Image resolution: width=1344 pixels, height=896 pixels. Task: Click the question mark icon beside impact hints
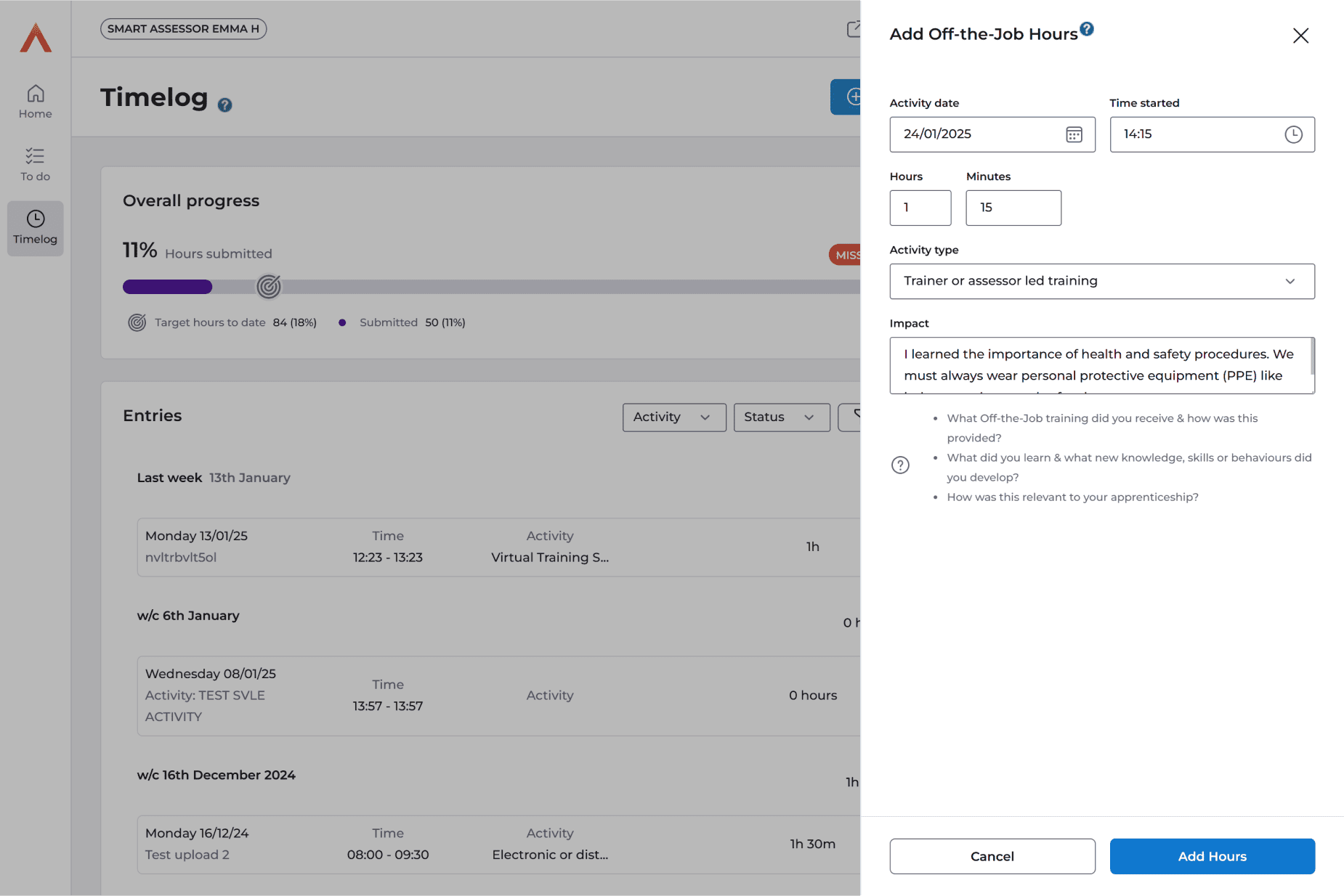point(900,465)
